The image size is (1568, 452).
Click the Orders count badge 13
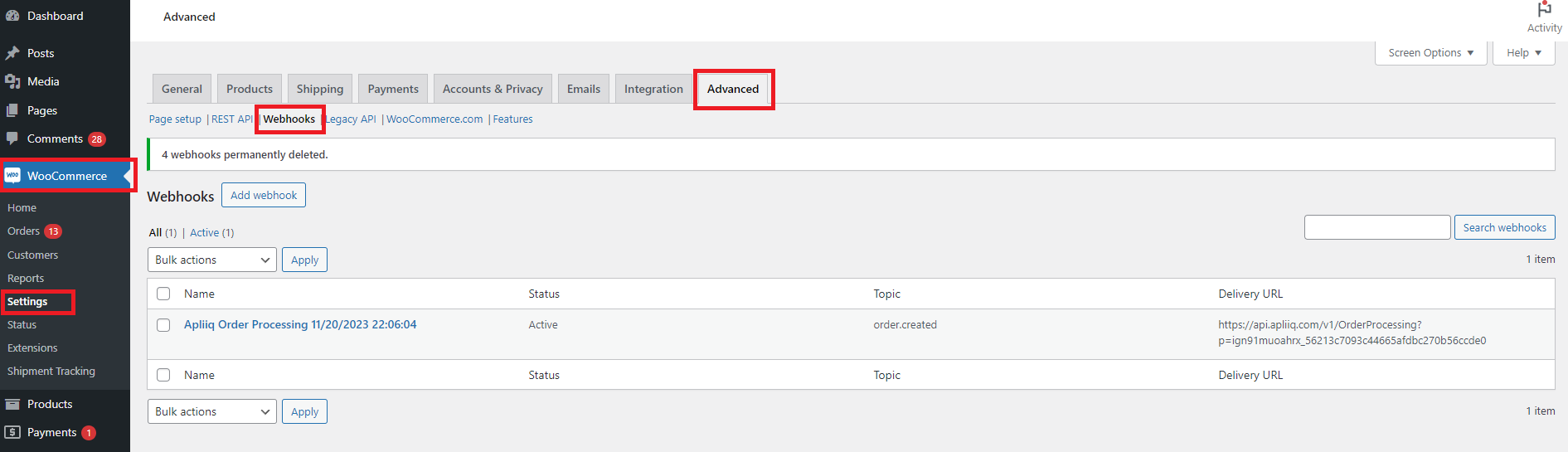coord(53,231)
